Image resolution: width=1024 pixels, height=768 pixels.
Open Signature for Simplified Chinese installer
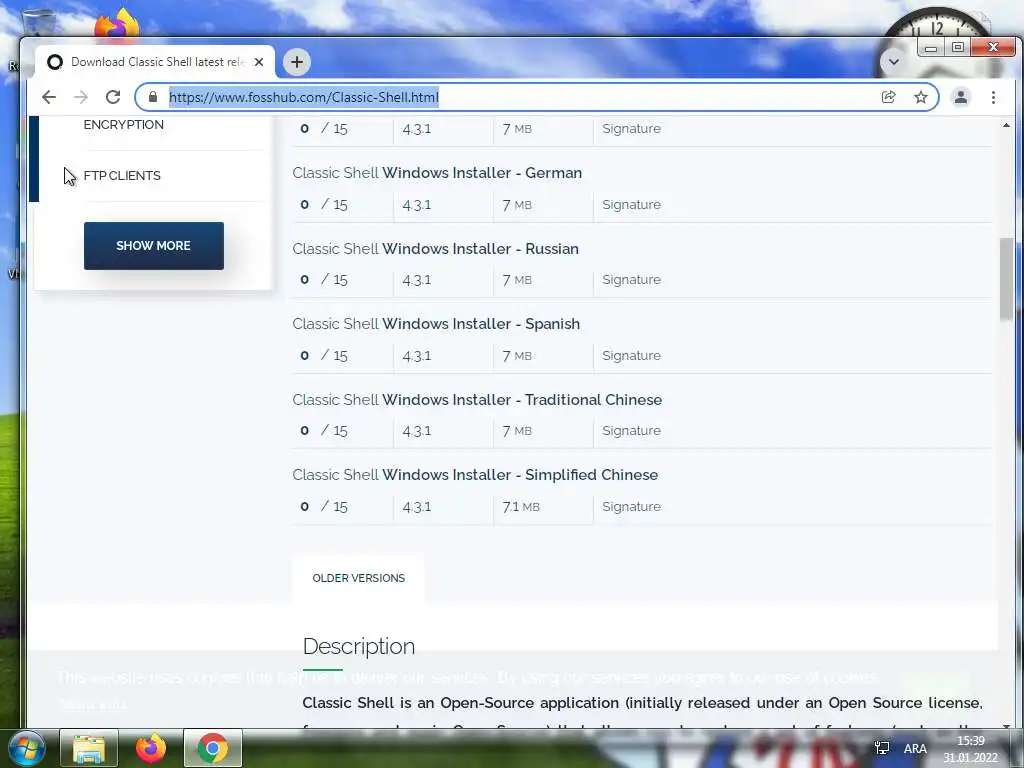(632, 506)
